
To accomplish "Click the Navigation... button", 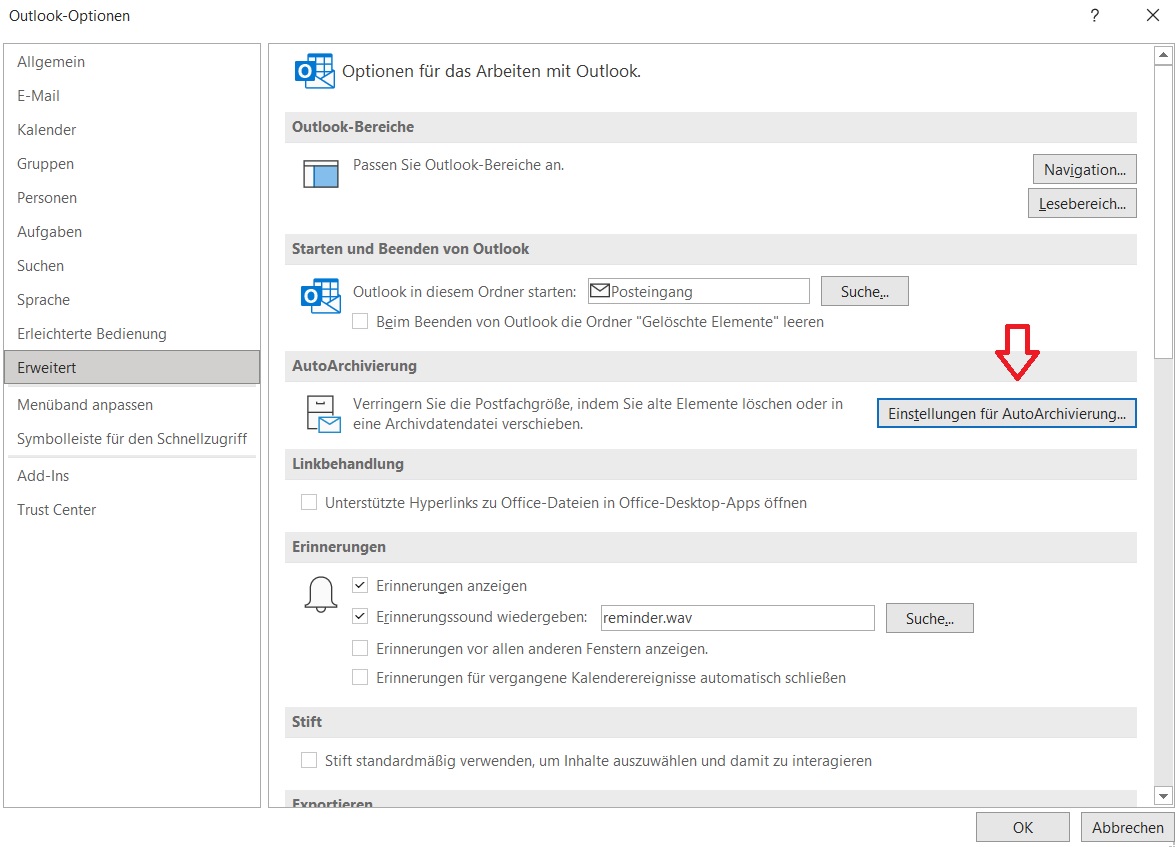I will point(1084,169).
